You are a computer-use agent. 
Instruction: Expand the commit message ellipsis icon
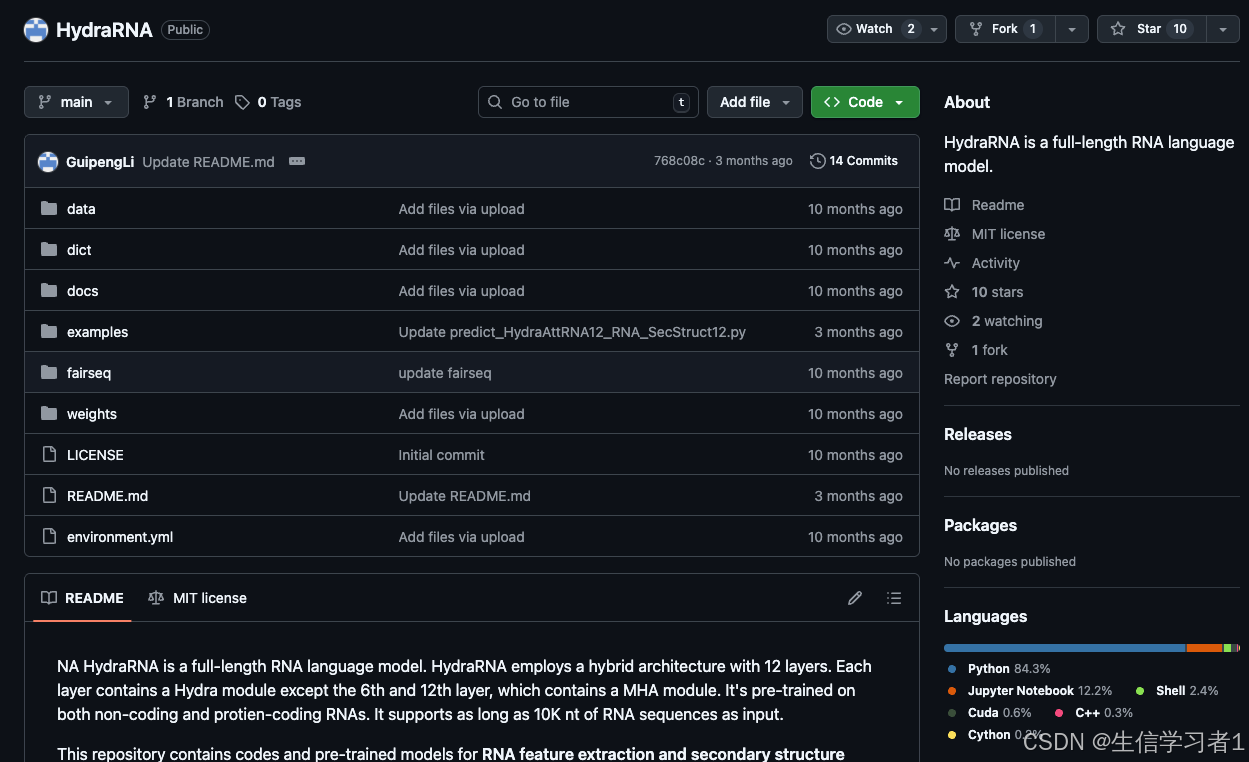297,161
